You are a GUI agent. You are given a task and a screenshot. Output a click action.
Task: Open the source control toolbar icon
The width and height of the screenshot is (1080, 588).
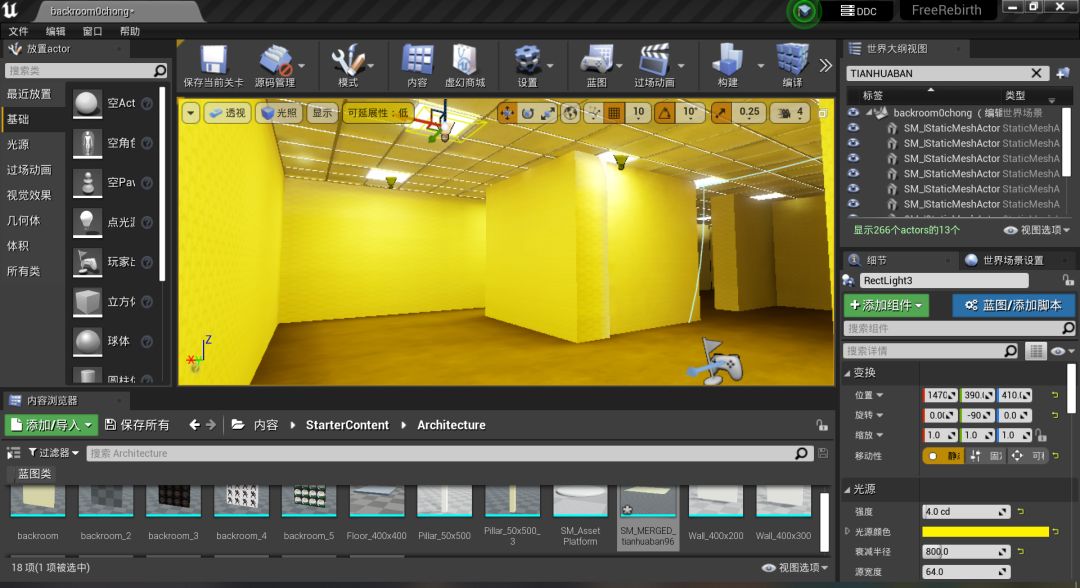click(275, 60)
